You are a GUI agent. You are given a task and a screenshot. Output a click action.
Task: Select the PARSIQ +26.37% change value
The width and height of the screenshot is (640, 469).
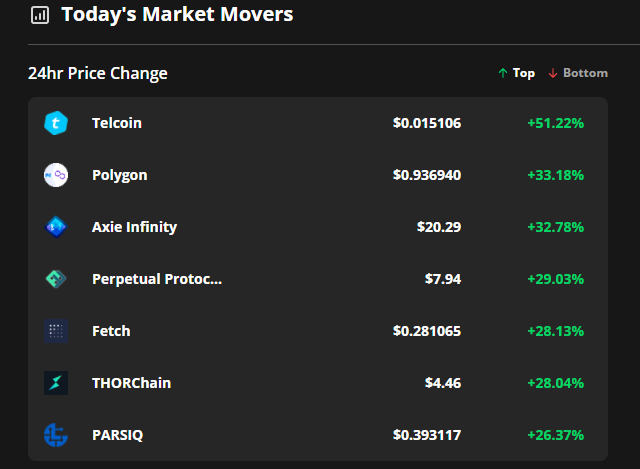(x=556, y=435)
